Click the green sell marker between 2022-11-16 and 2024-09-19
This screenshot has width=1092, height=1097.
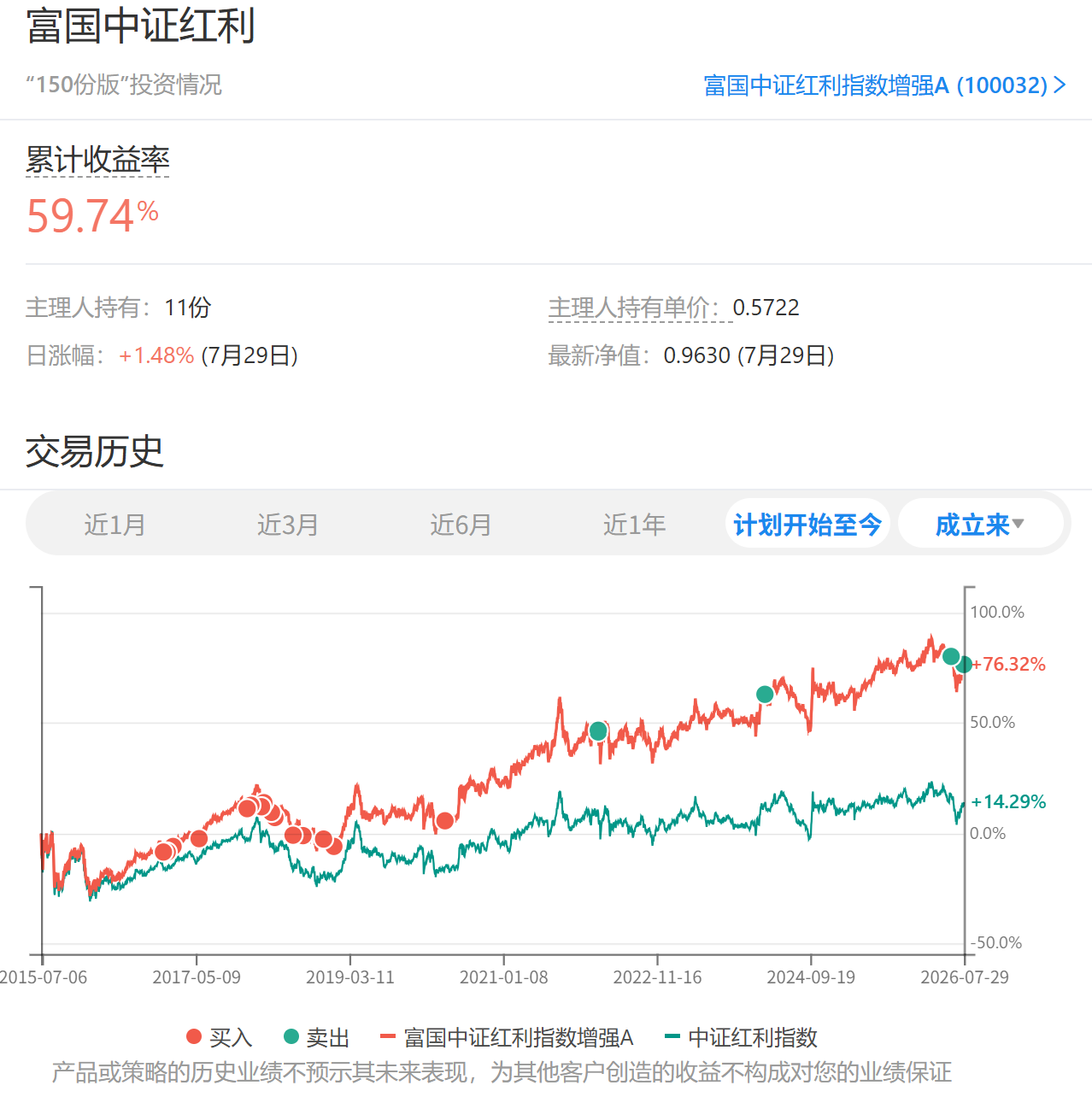point(765,695)
